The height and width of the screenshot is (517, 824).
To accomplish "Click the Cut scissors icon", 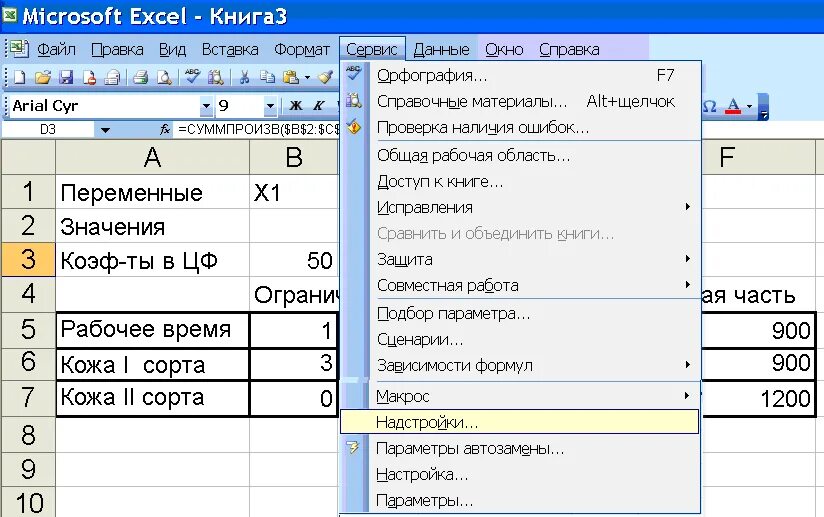I will coord(244,77).
